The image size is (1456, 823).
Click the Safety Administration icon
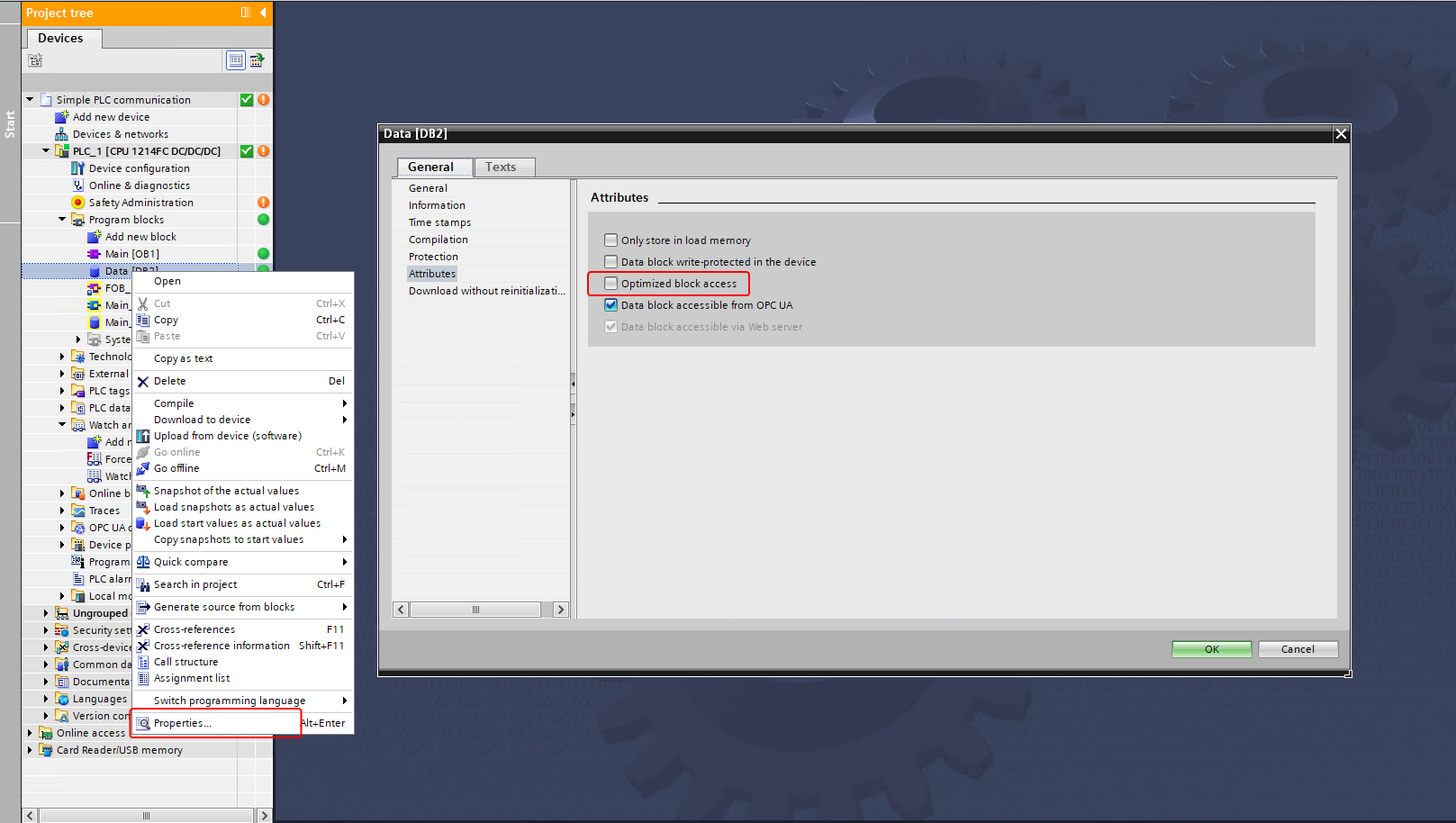77,203
